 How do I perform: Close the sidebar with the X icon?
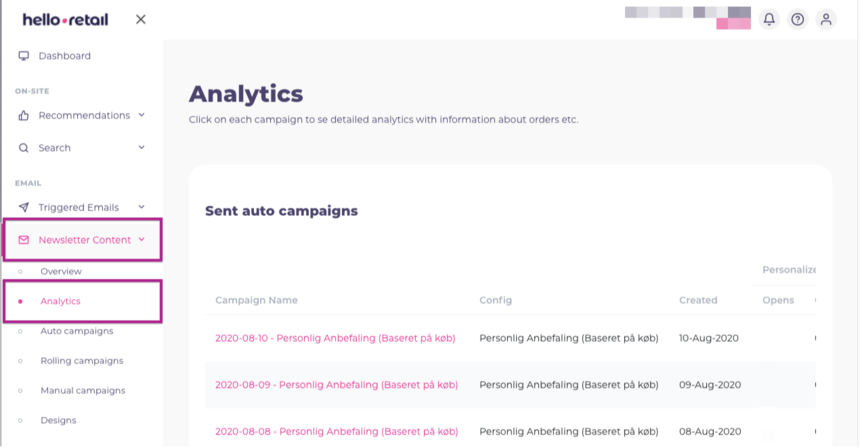(x=141, y=19)
